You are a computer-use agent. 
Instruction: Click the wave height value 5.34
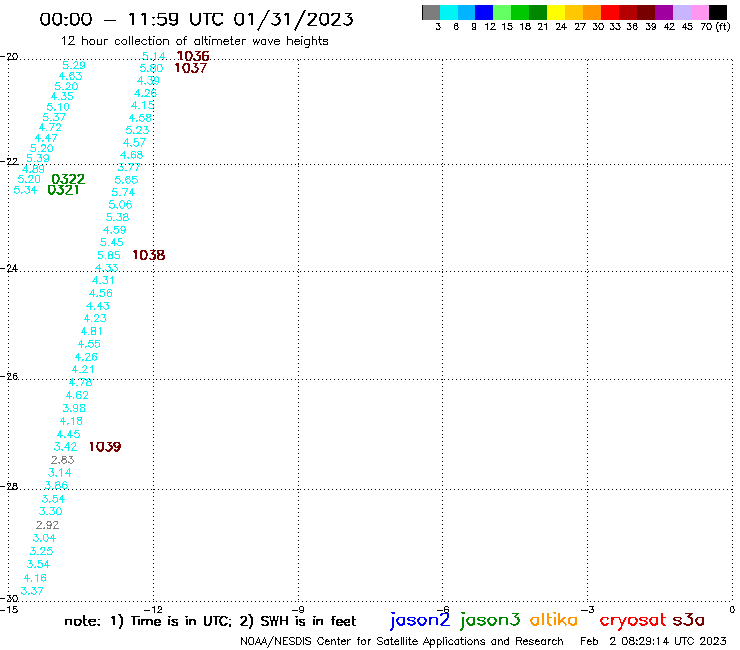pyautogui.click(x=25, y=190)
